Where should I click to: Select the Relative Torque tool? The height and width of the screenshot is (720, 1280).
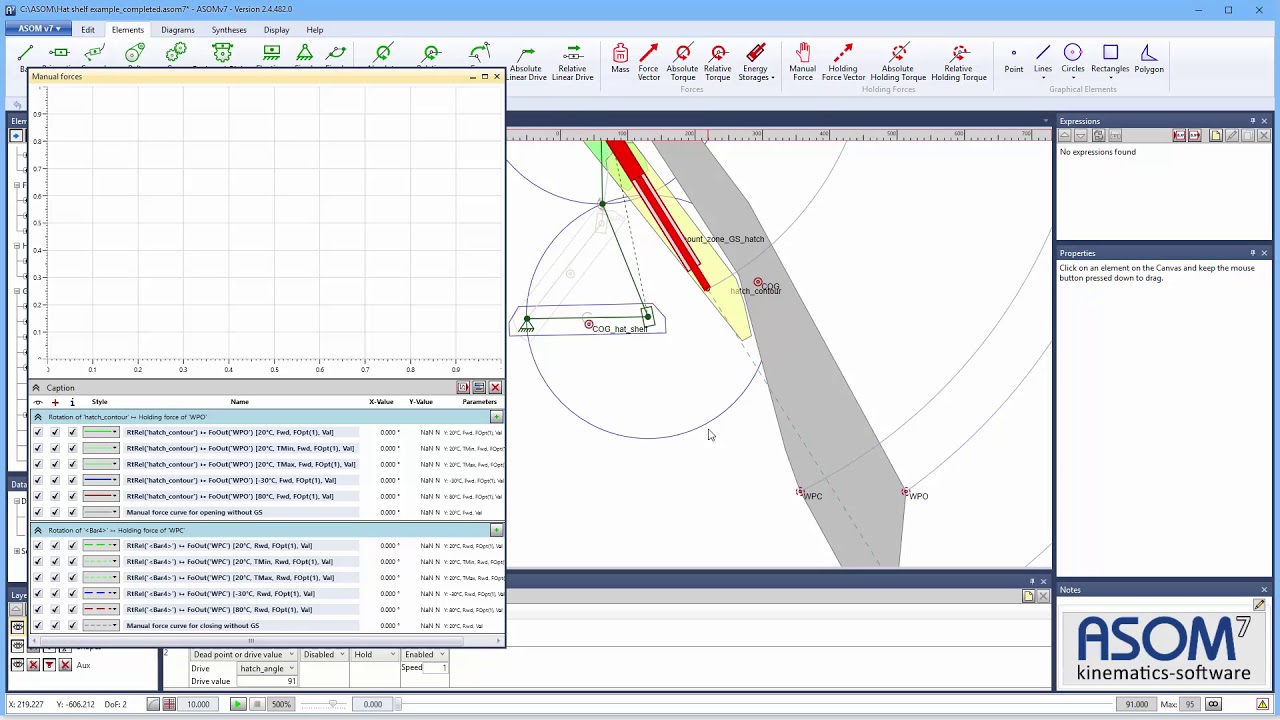click(718, 62)
